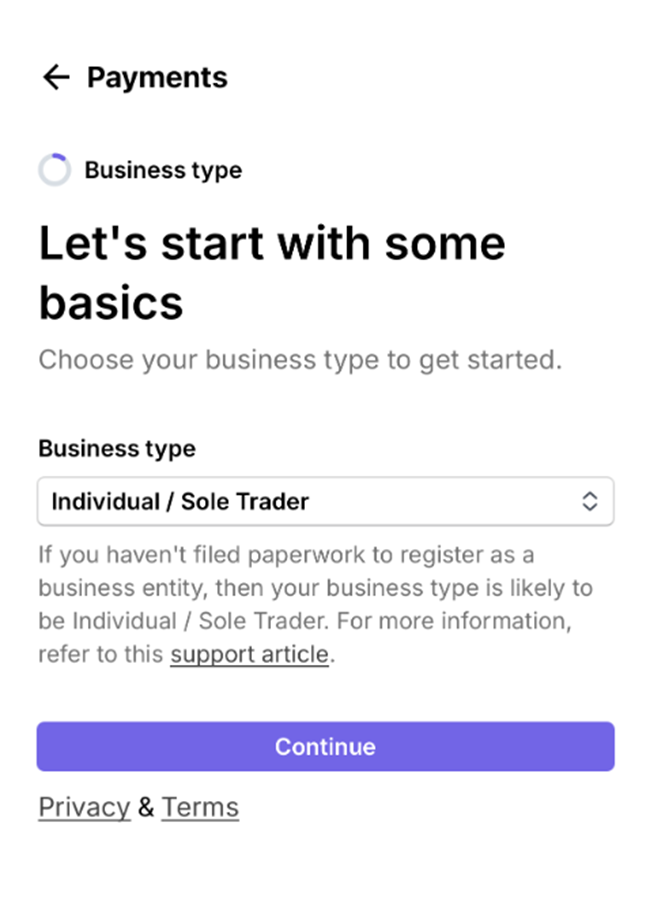
Task: Click the Business type field label above dropdown
Action: pyautogui.click(x=117, y=448)
